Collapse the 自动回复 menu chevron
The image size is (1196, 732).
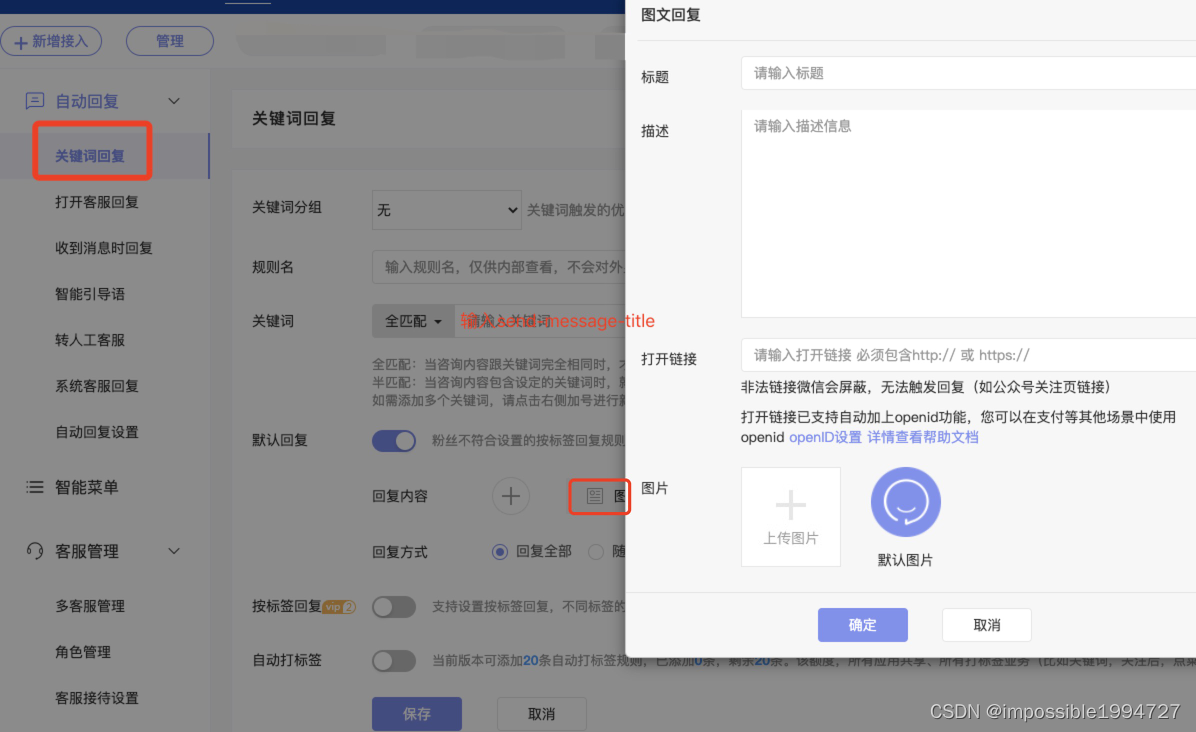pos(174,101)
